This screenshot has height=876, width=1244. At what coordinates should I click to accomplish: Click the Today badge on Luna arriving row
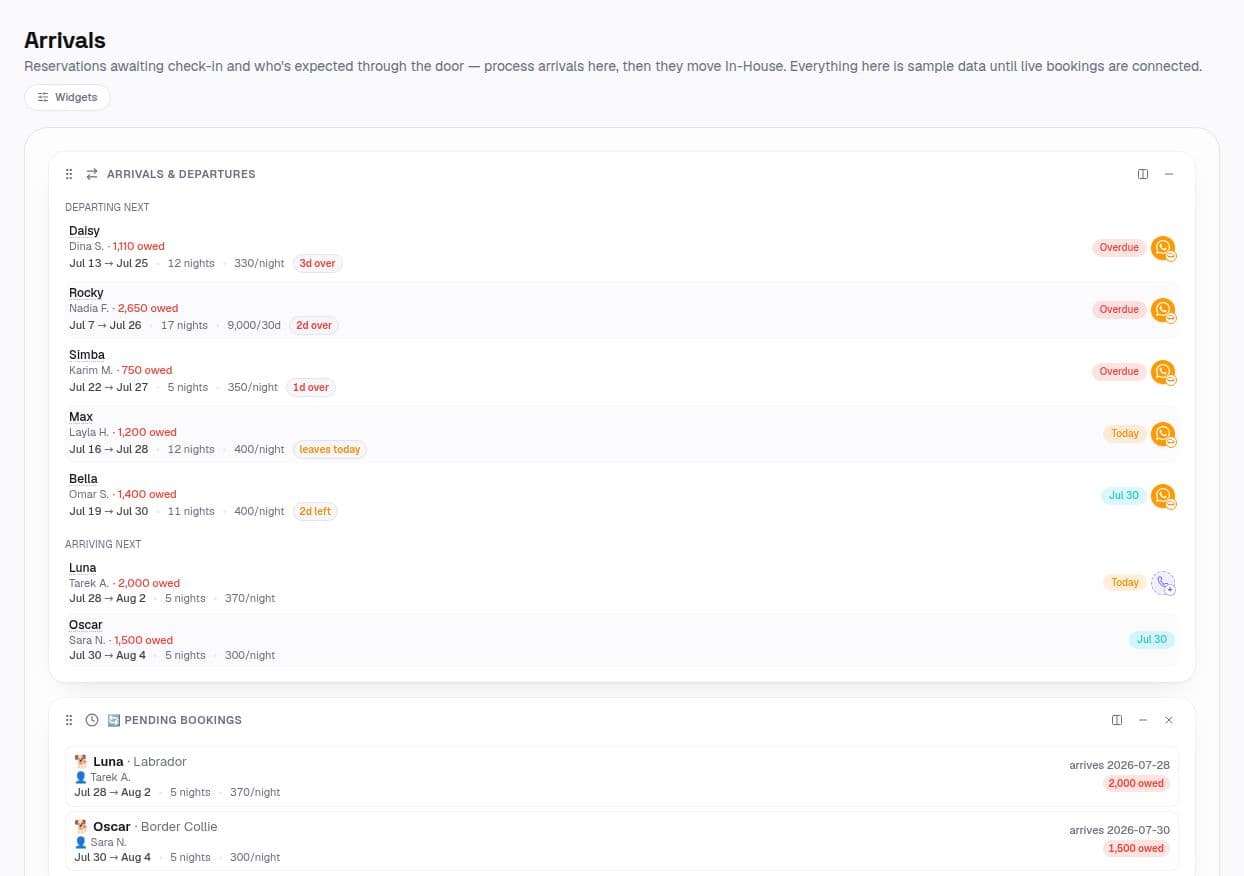pos(1125,583)
